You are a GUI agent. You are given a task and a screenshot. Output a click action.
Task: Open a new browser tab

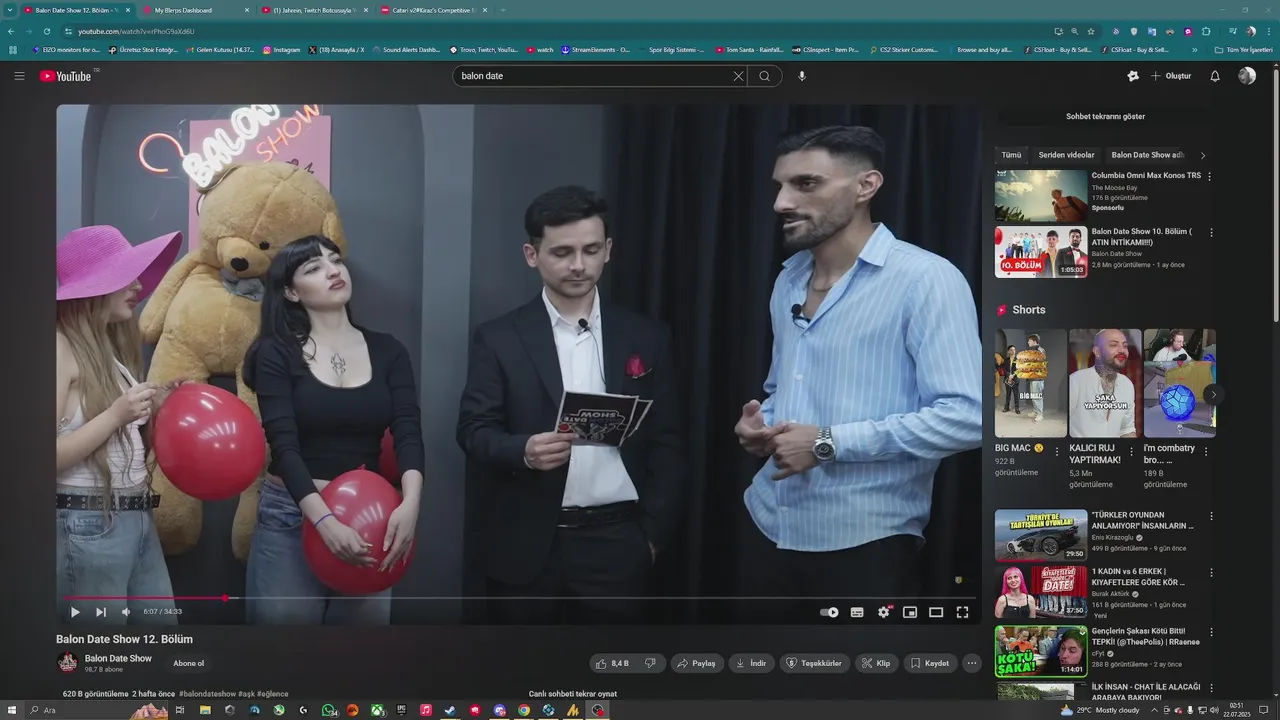pos(502,10)
